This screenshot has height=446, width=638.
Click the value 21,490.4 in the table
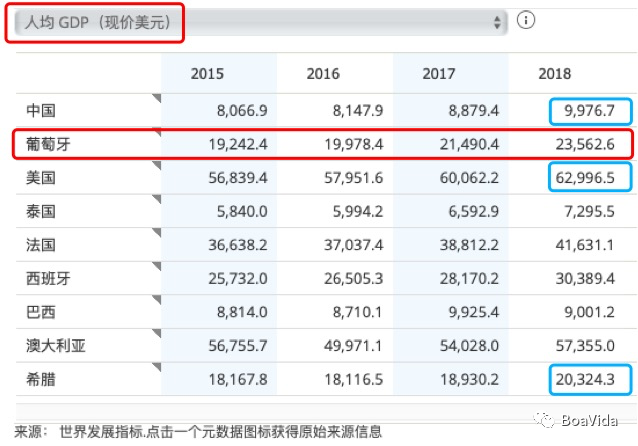[469, 144]
